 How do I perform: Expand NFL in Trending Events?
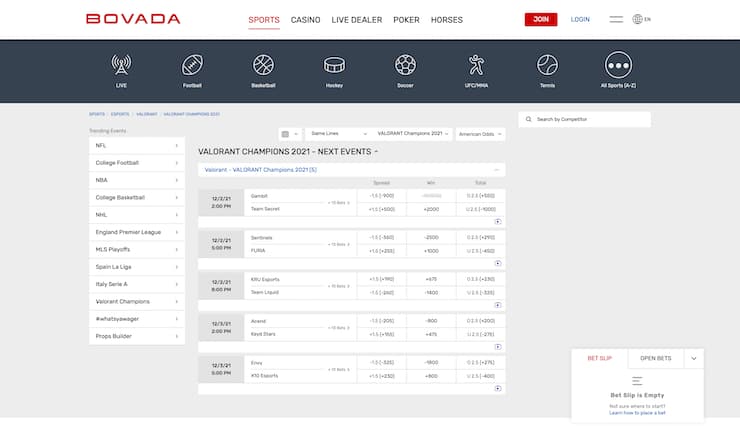(136, 146)
